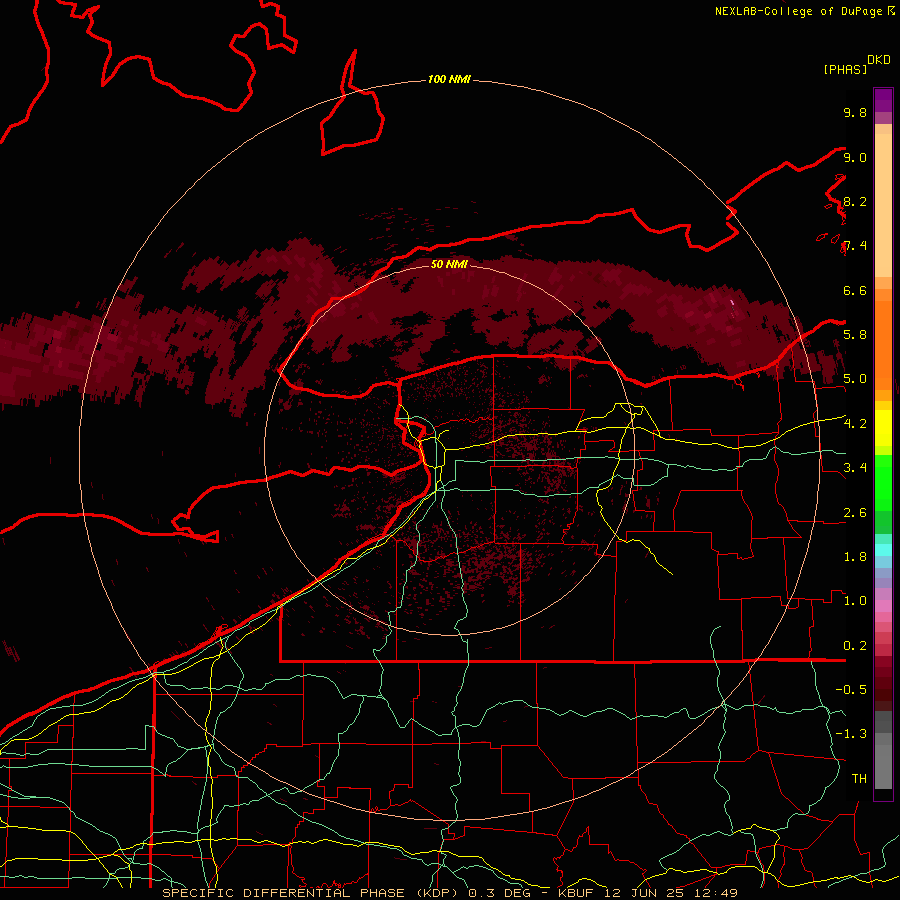Image resolution: width=900 pixels, height=900 pixels.
Task: Click the 5.0 value on the color scale
Action: point(855,379)
